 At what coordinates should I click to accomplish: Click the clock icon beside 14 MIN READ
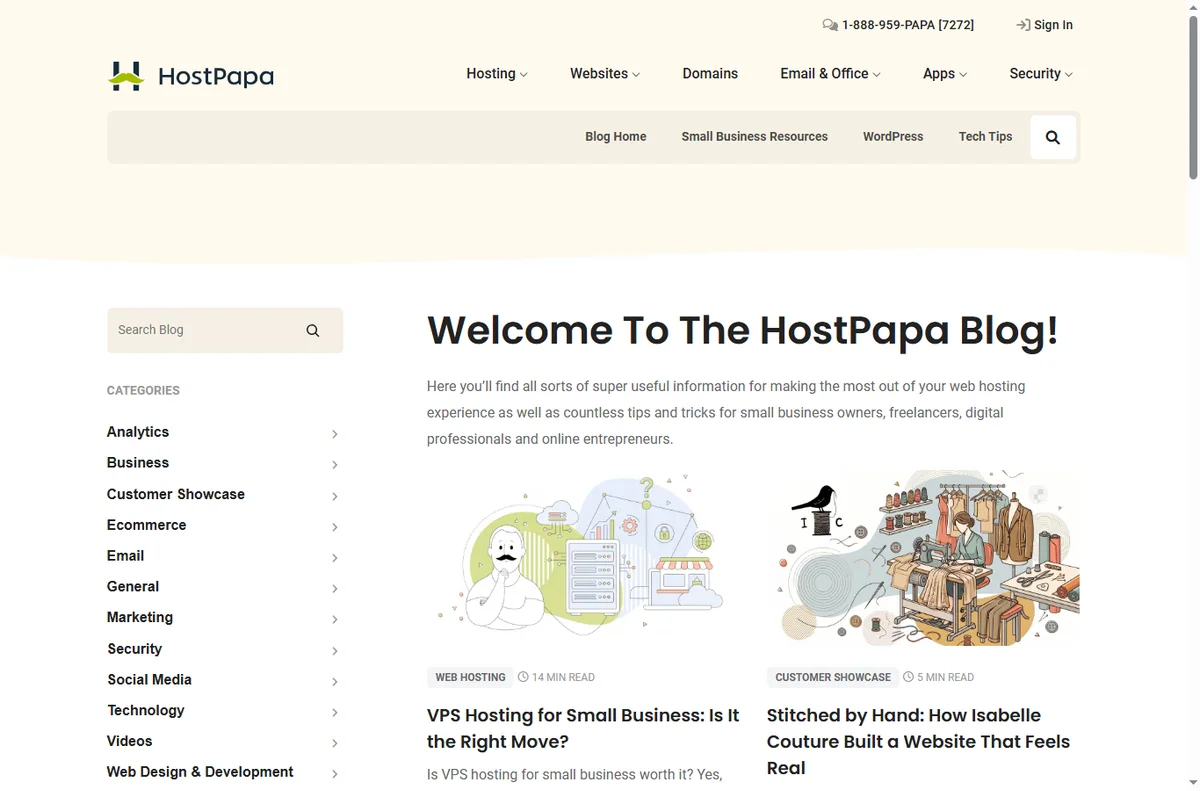523,677
